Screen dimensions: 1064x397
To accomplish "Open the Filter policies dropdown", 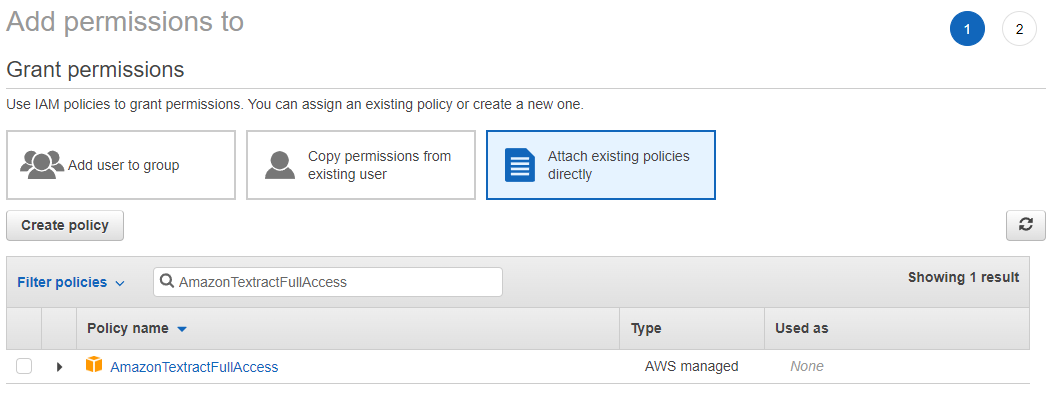I will pyautogui.click(x=71, y=282).
